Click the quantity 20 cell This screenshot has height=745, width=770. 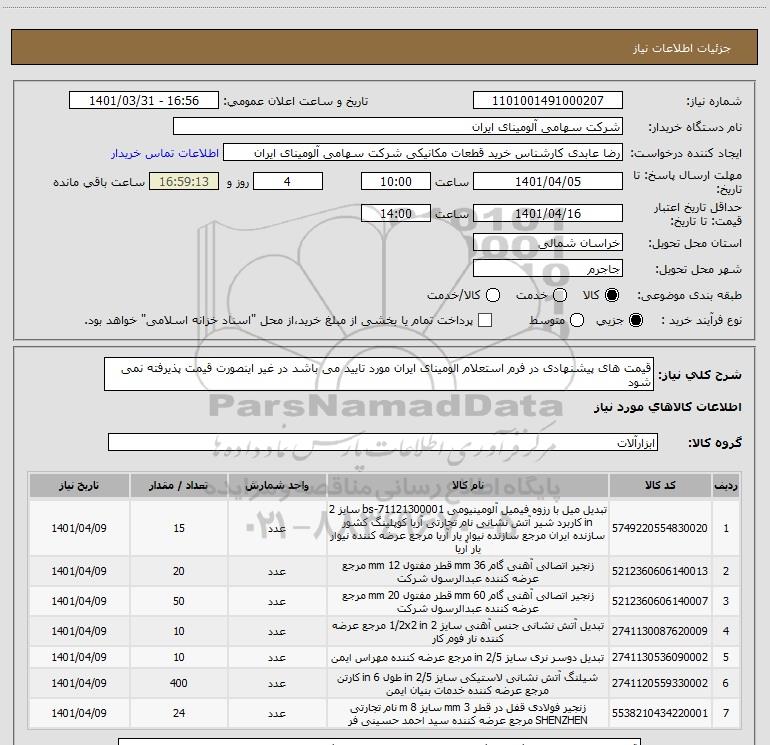pyautogui.click(x=179, y=571)
